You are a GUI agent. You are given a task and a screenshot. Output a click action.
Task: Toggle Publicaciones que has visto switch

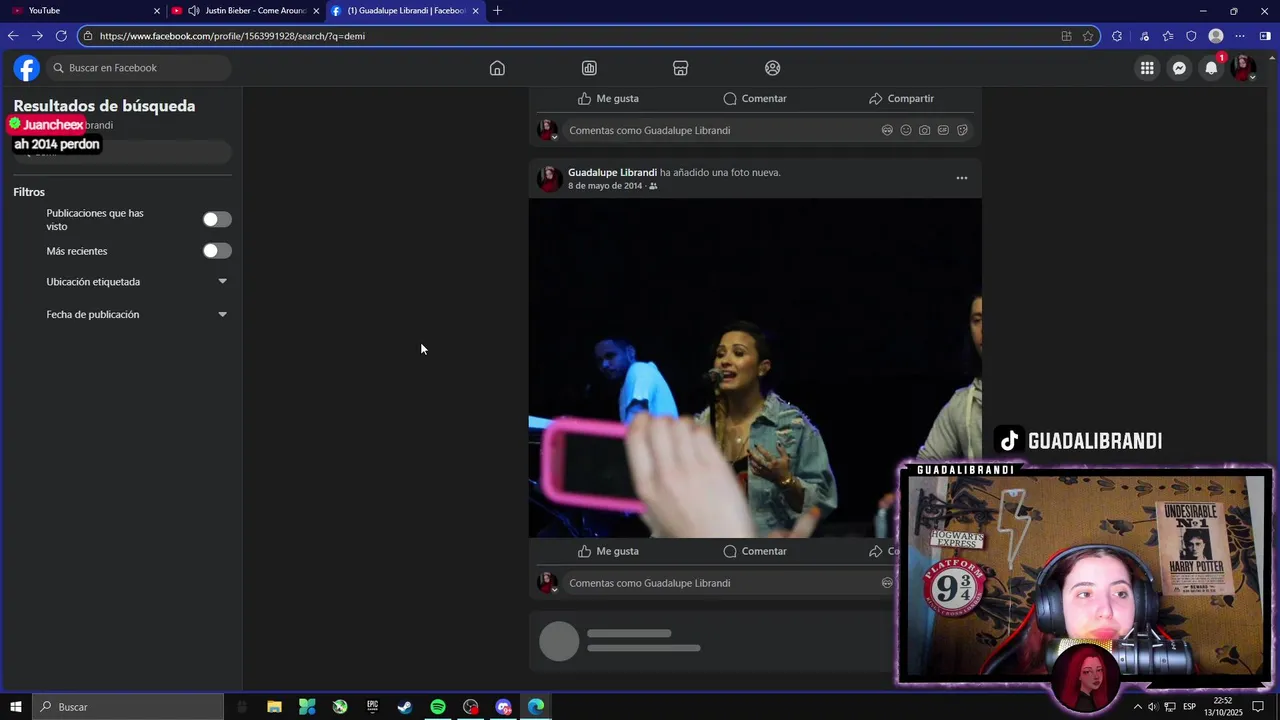click(217, 219)
